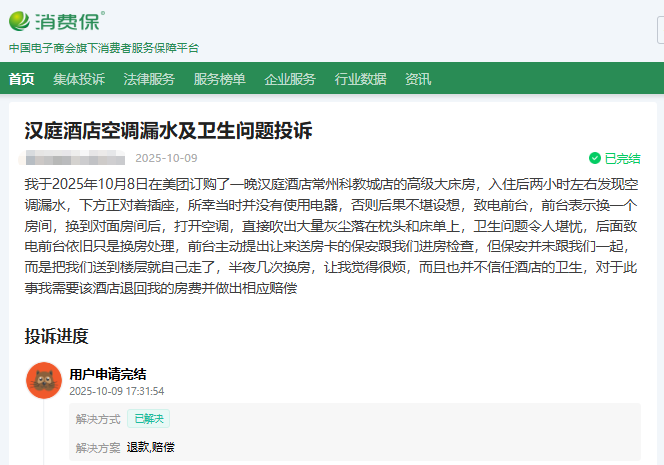
Task: Click the 退款,赔偿 resolution text
Action: pyautogui.click(x=150, y=447)
